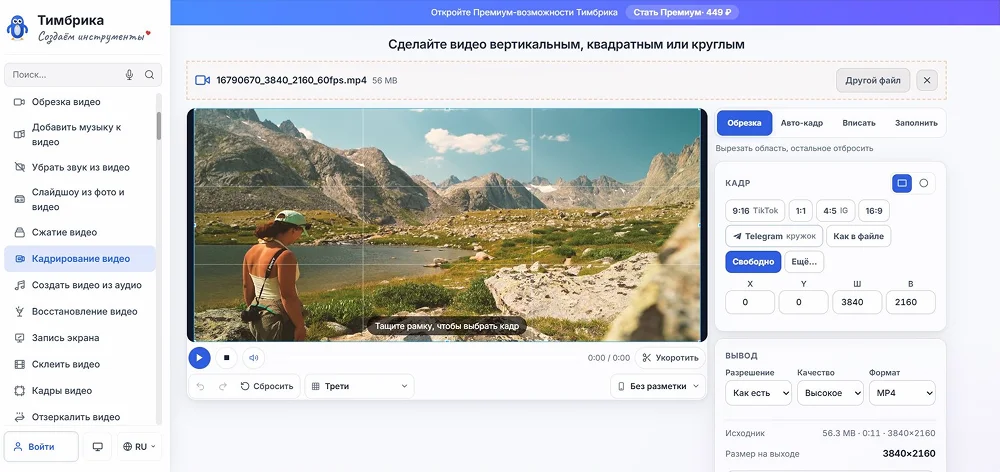
Task: Click Стать Премиум 449 ₽ button
Action: 682,12
